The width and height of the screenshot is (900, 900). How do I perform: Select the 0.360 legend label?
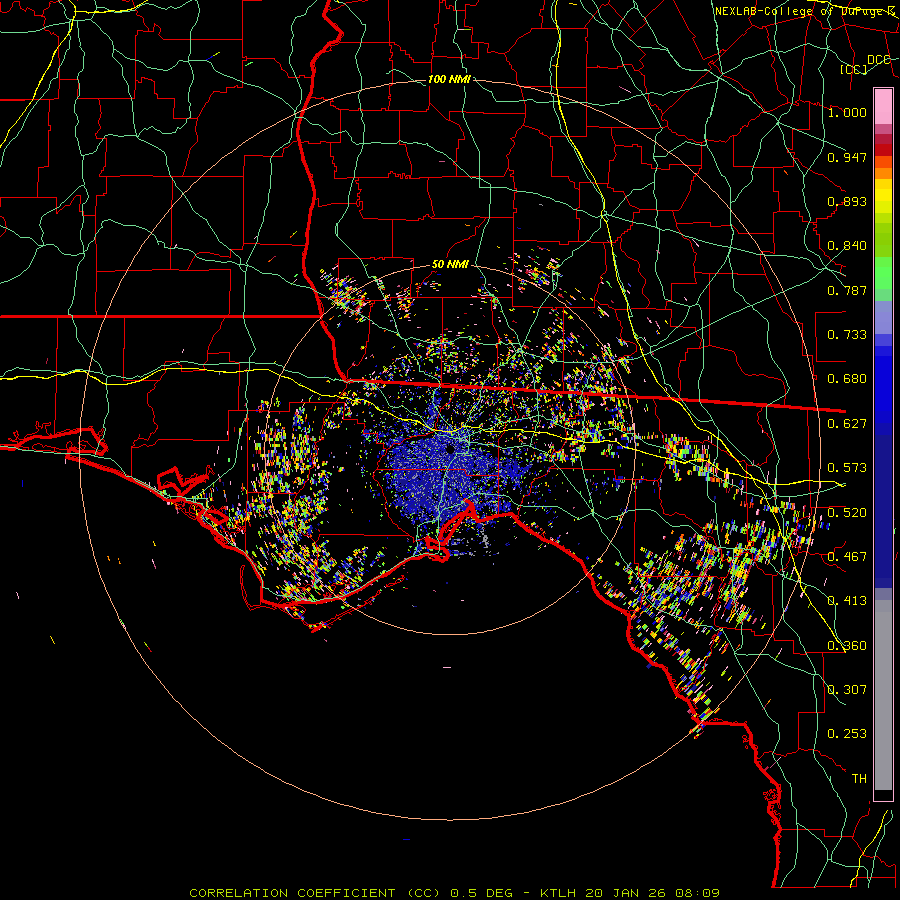point(847,646)
